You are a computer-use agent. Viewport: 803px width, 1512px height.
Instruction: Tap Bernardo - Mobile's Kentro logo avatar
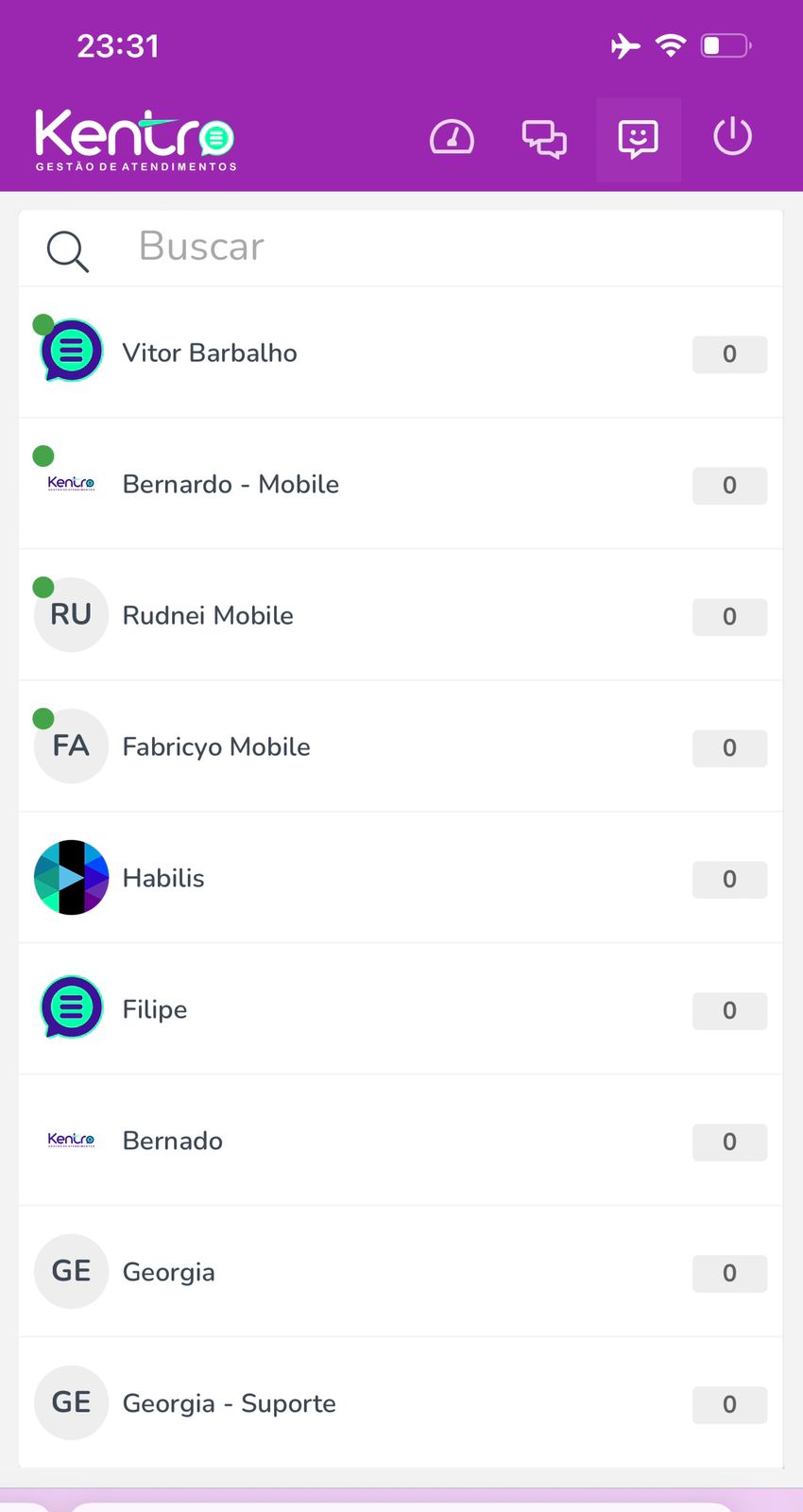pos(72,484)
